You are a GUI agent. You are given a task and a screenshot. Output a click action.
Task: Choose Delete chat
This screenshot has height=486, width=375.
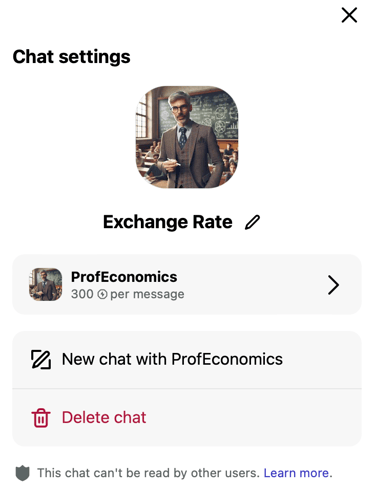coord(104,417)
